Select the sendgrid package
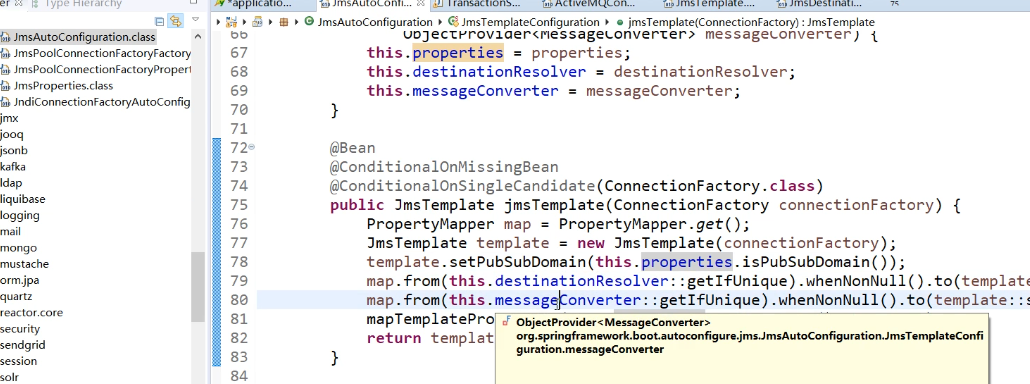 pos(22,345)
